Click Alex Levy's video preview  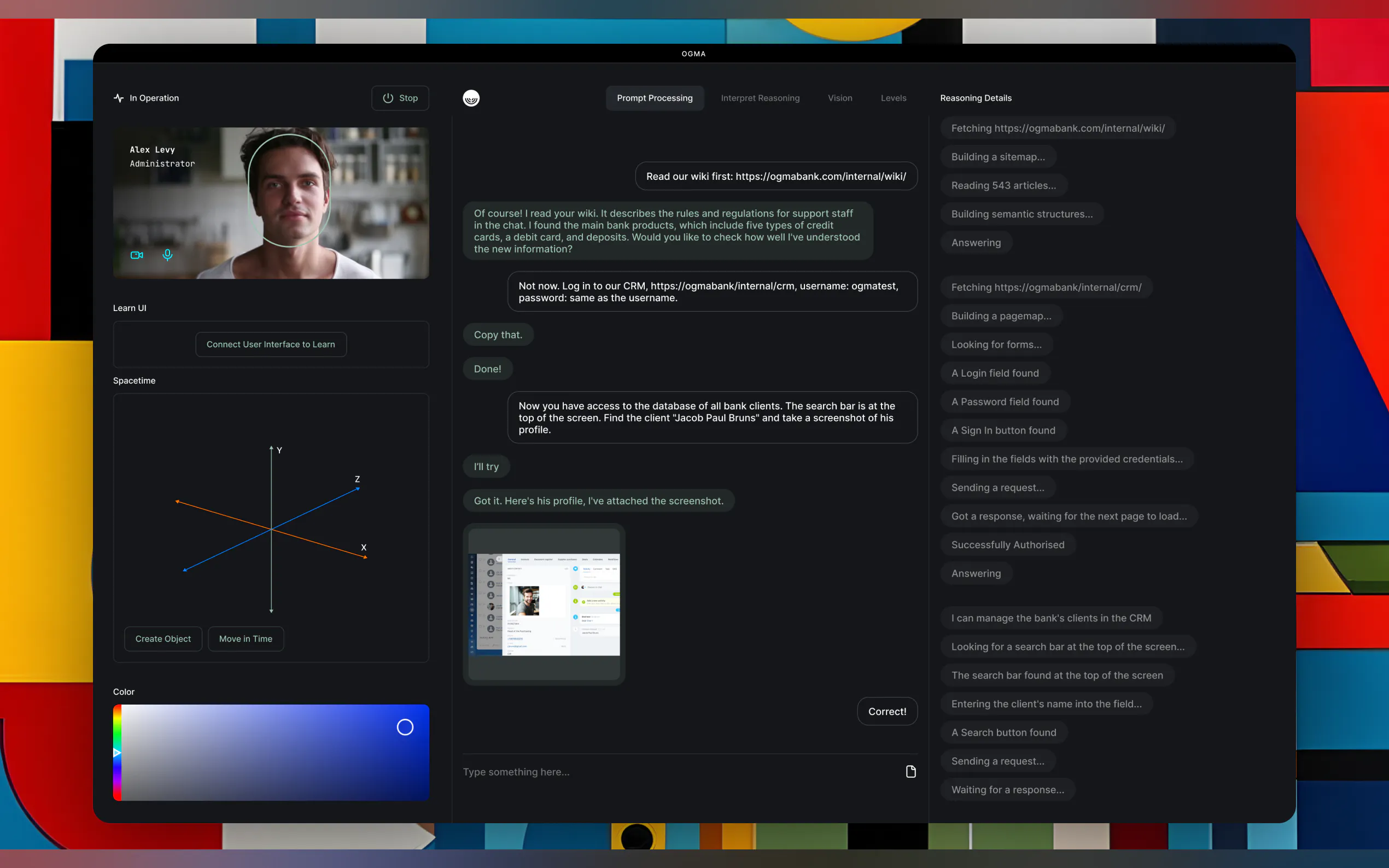pyautogui.click(x=271, y=203)
